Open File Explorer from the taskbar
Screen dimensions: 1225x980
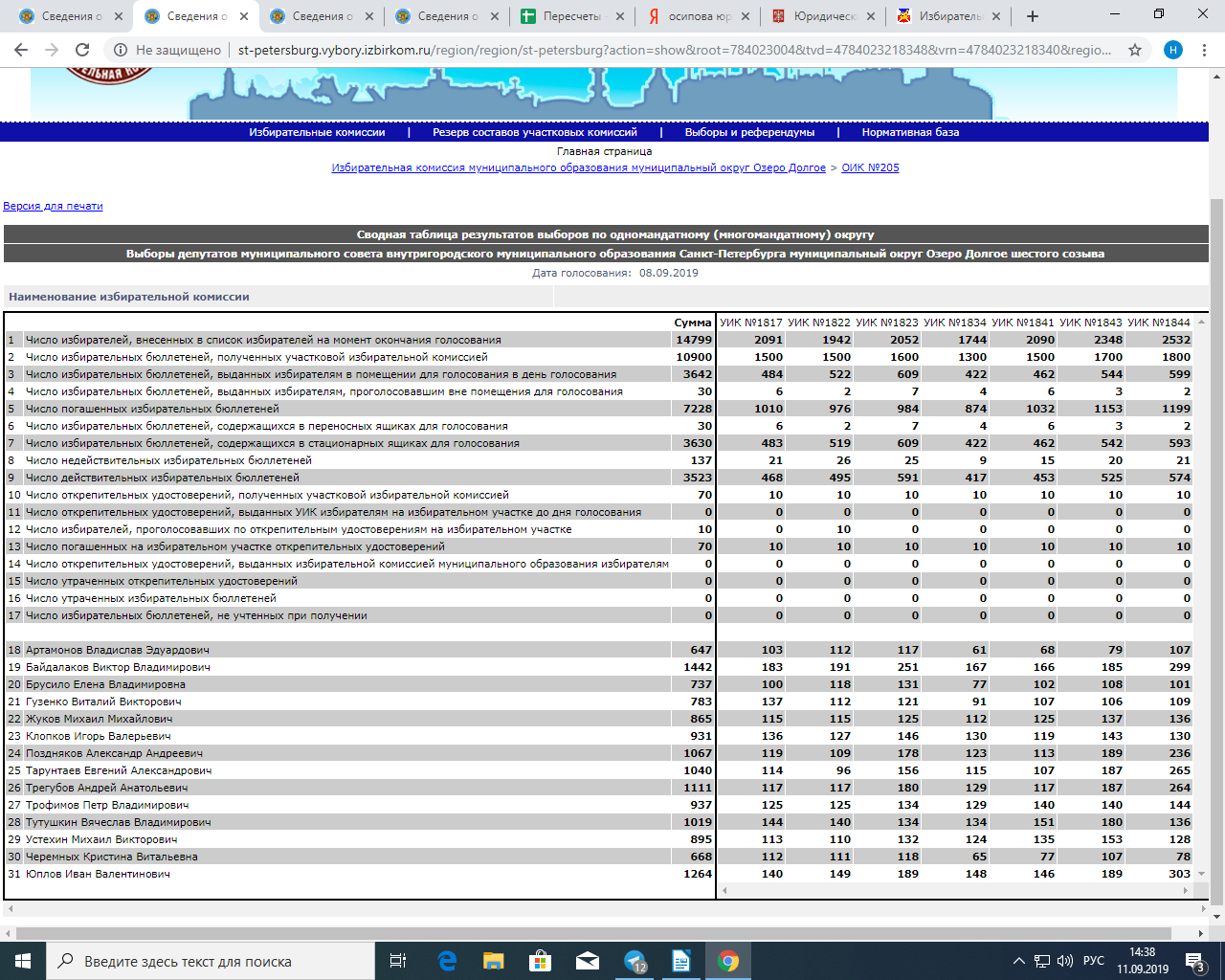point(494,961)
